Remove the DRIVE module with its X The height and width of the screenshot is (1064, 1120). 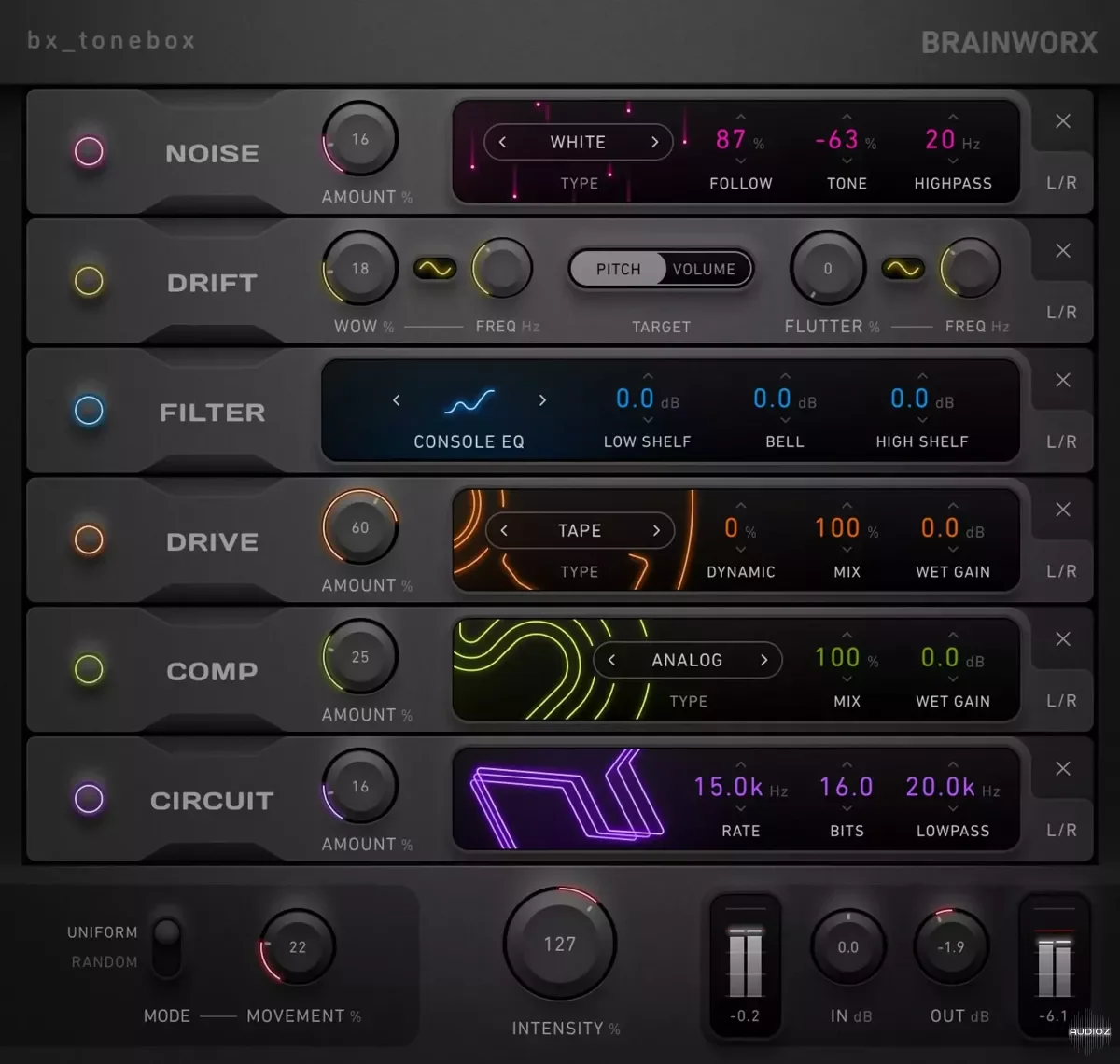point(1062,510)
